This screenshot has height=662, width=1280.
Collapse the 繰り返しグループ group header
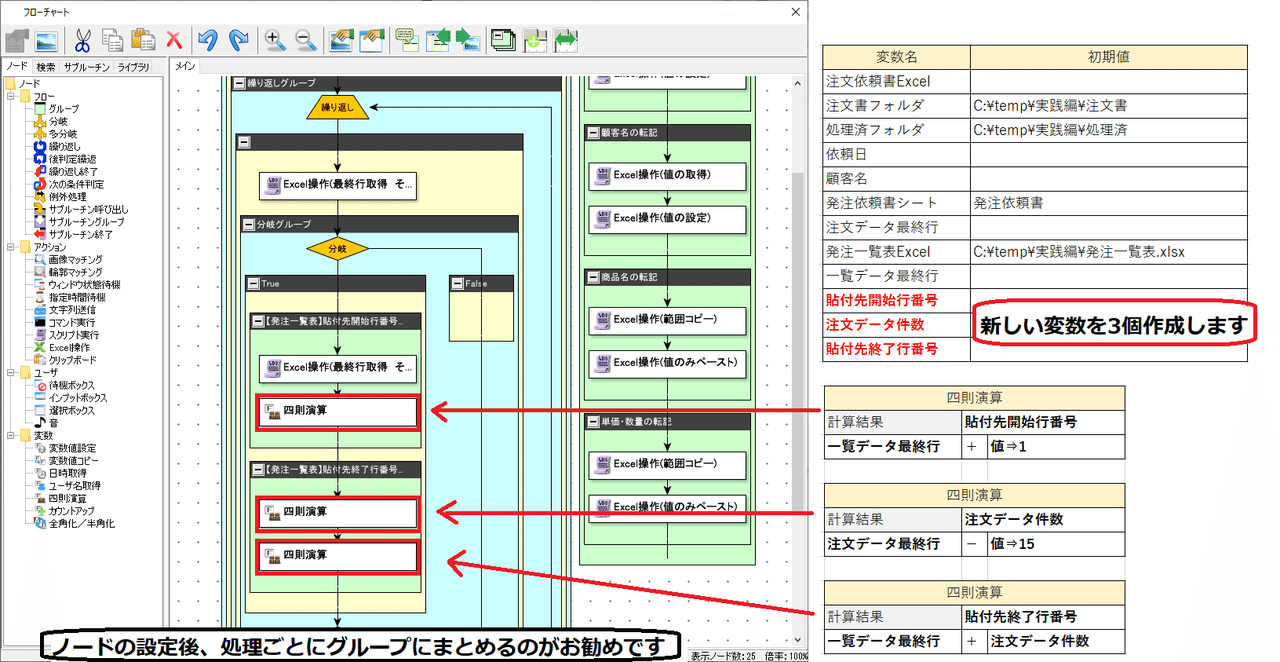[240, 83]
